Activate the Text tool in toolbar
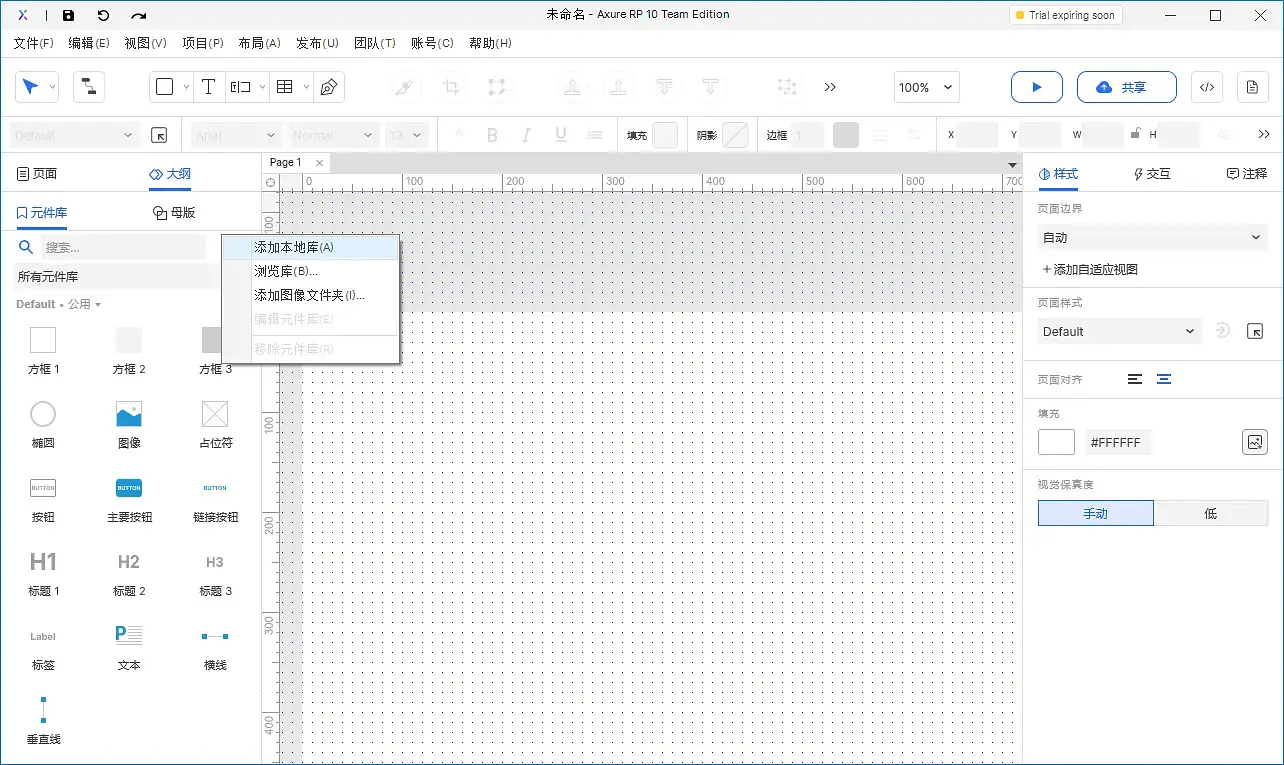 (208, 87)
